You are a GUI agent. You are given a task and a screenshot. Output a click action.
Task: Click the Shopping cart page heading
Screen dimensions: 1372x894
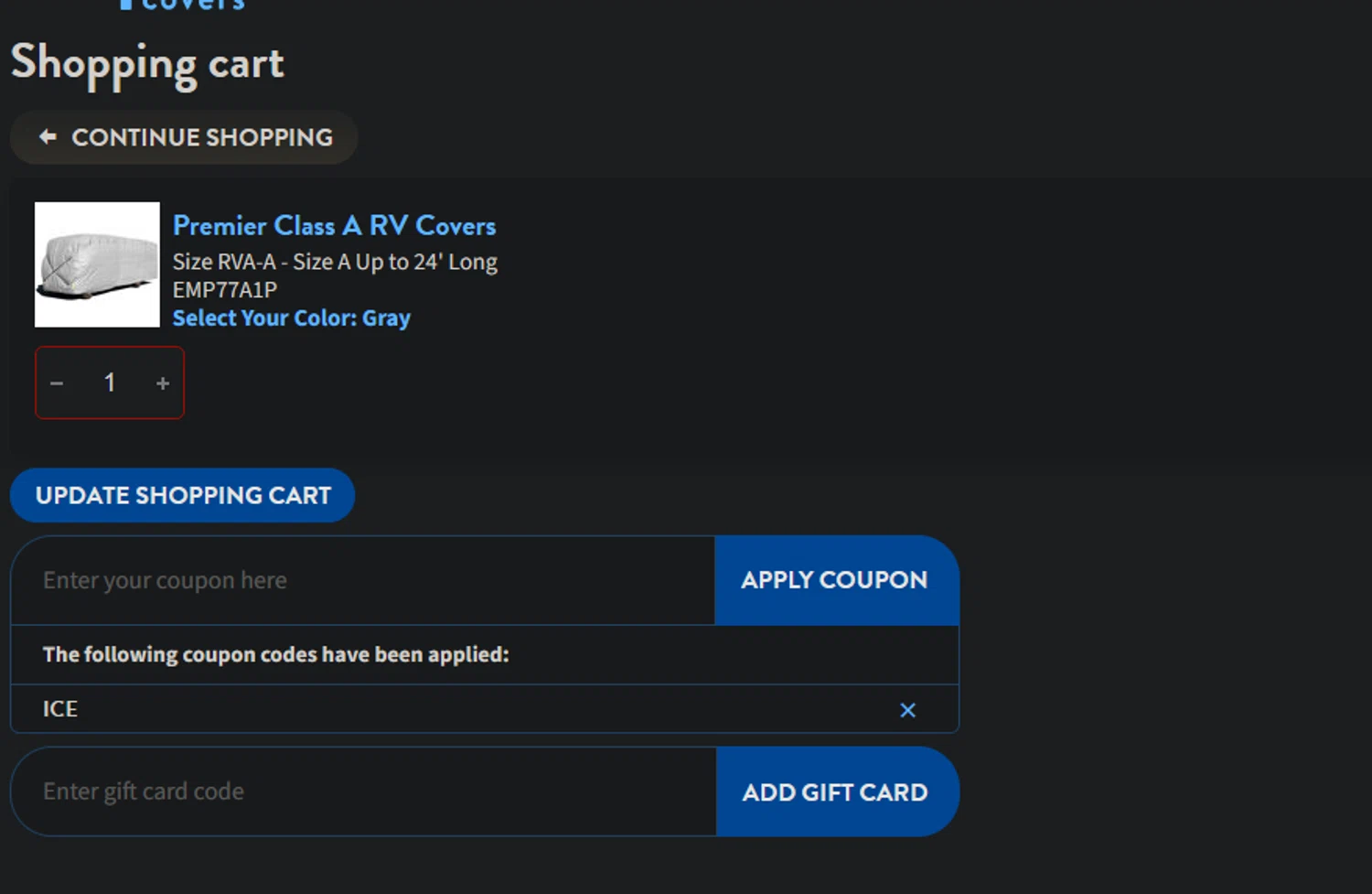tap(147, 64)
